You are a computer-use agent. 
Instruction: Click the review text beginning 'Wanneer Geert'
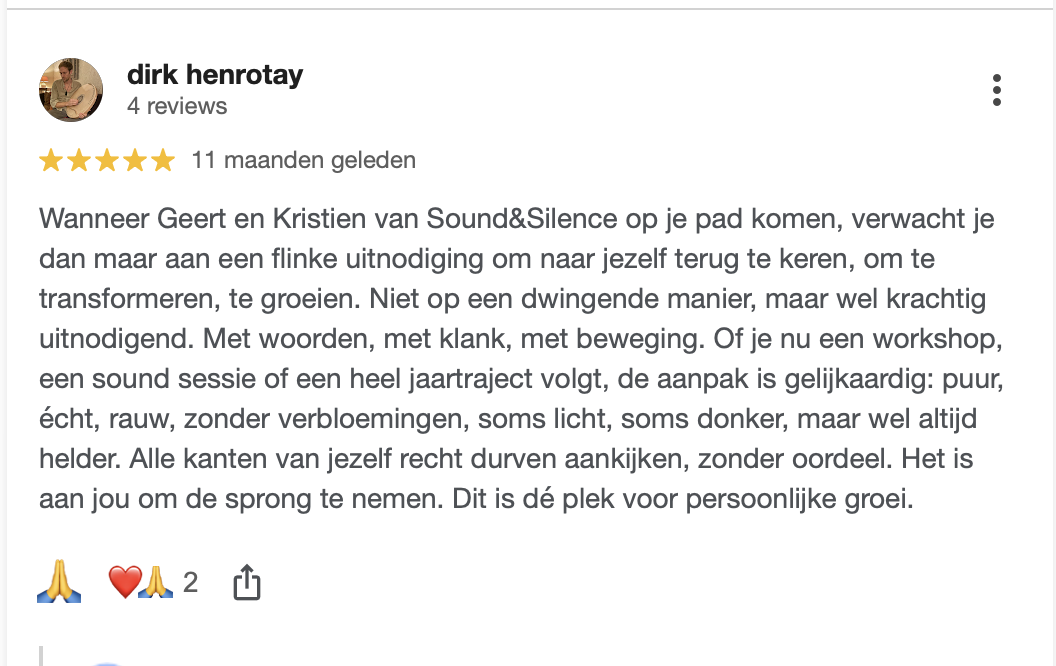tap(521, 358)
